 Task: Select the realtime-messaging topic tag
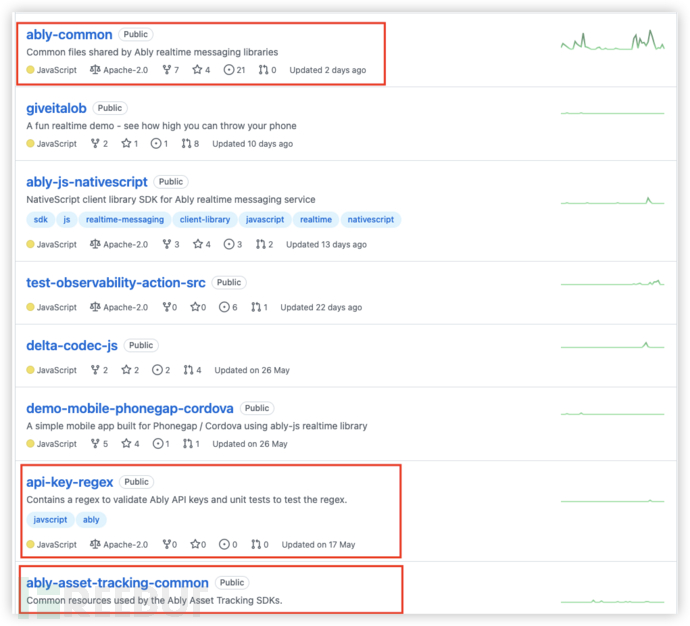(x=125, y=220)
